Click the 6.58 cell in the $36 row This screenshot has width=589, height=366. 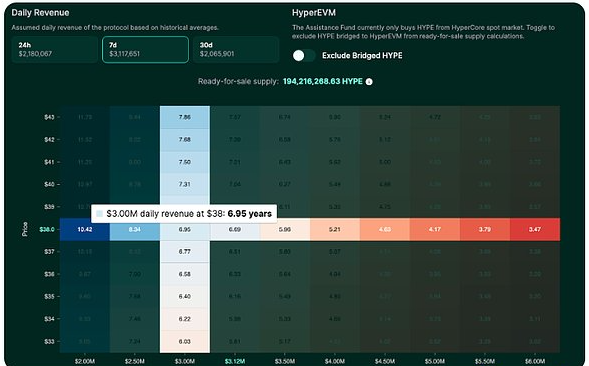(x=185, y=274)
